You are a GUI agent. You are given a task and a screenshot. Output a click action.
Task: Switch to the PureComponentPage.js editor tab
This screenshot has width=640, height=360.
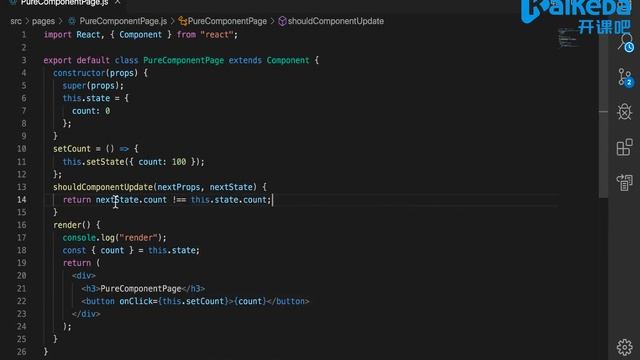point(64,2)
